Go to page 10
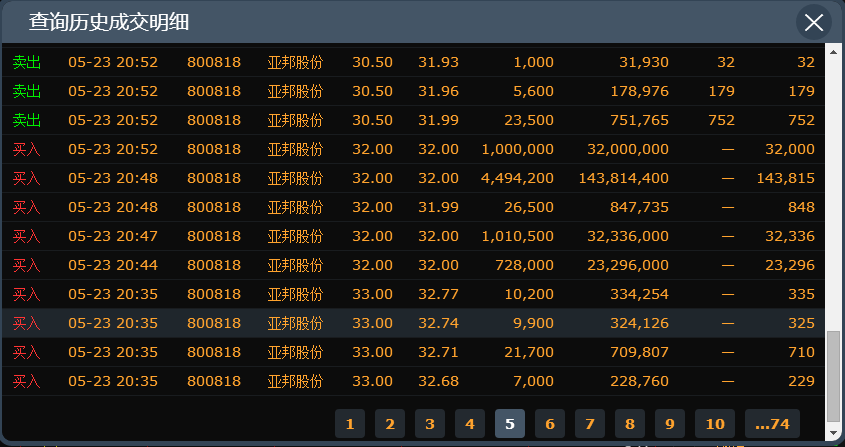 [715, 424]
